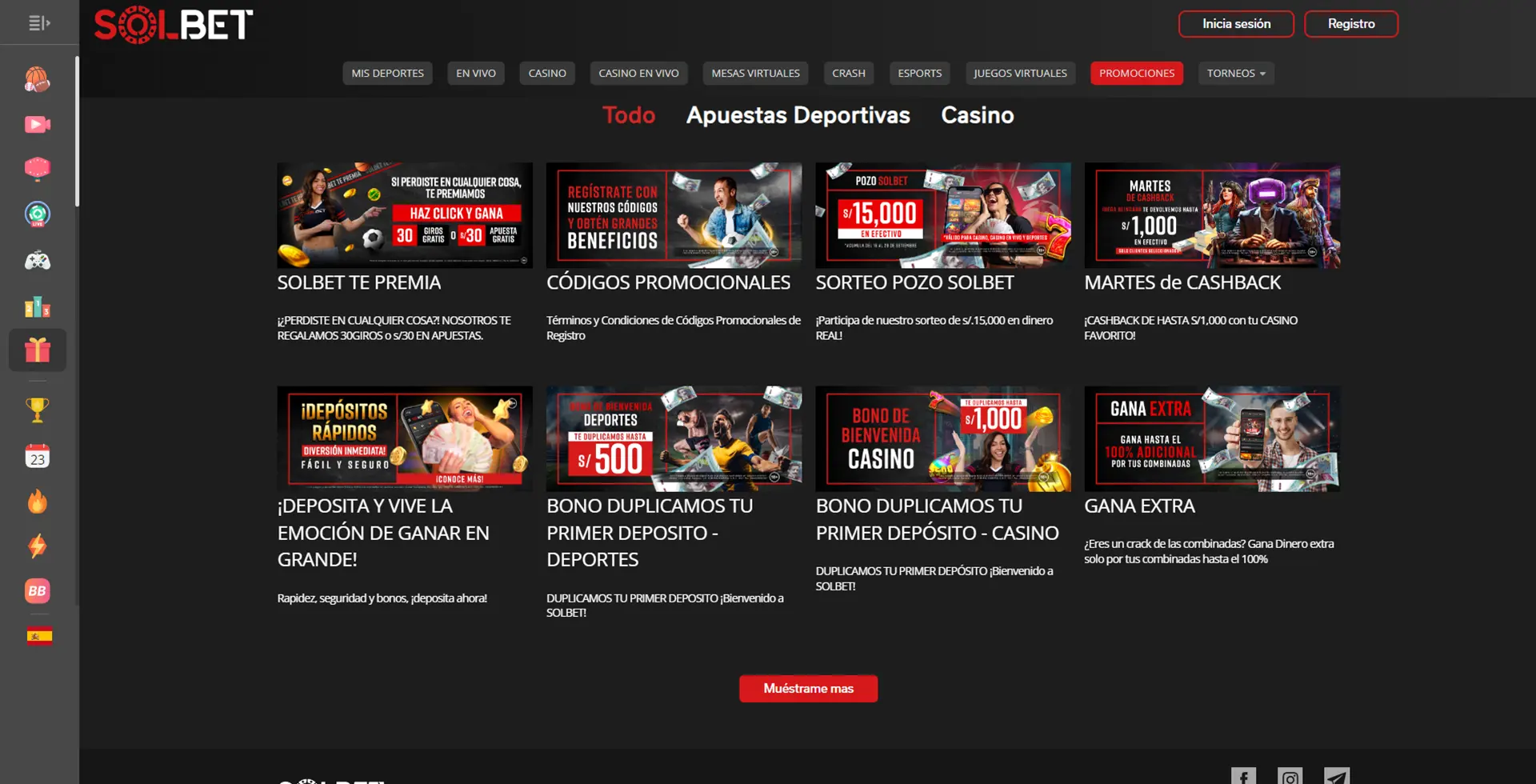Open the basketball sports icon in sidebar
The image size is (1536, 784).
tap(38, 80)
